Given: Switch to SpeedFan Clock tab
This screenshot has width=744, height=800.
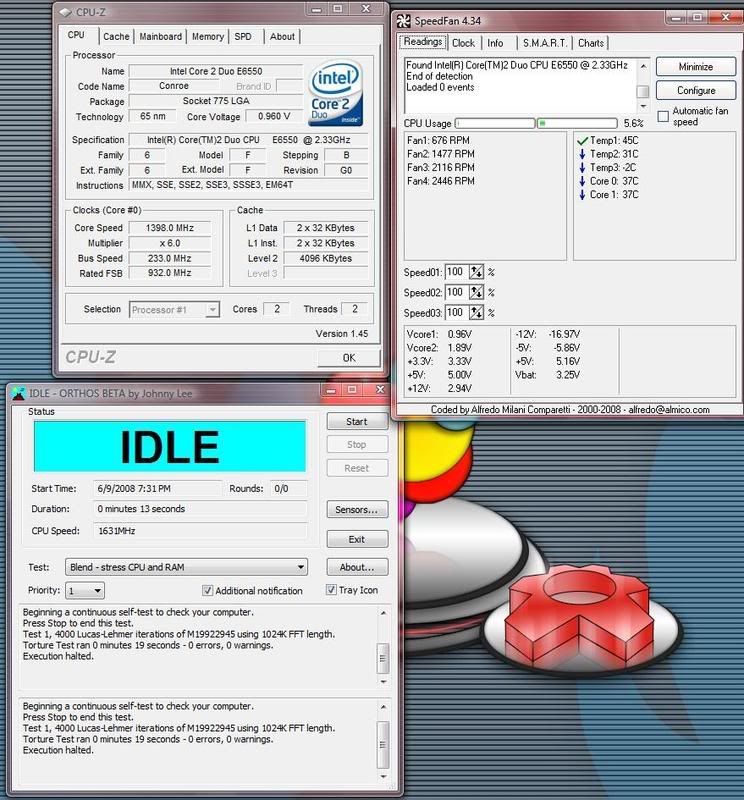Looking at the screenshot, I should (x=463, y=43).
